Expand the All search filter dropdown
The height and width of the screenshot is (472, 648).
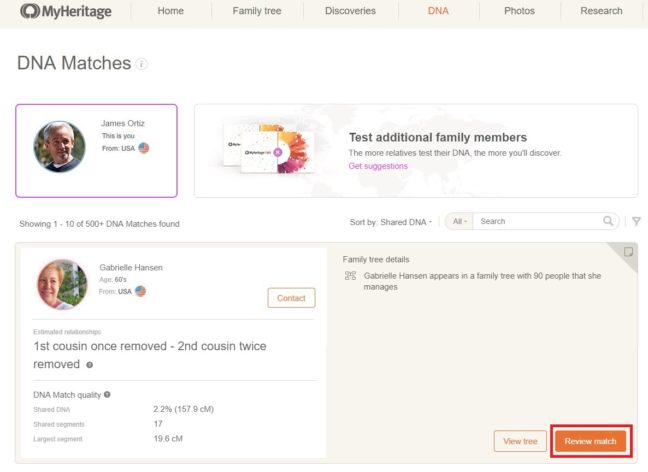(x=458, y=221)
